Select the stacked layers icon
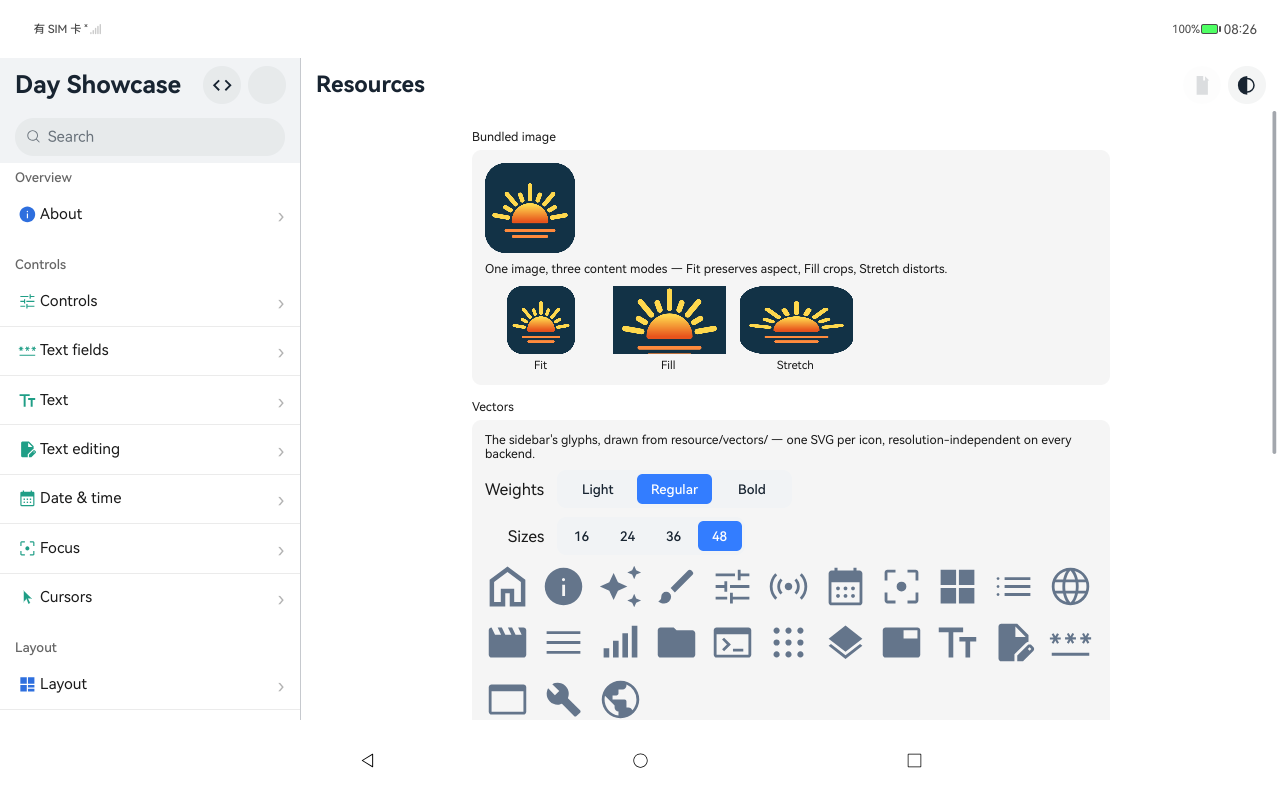 pyautogui.click(x=845, y=643)
